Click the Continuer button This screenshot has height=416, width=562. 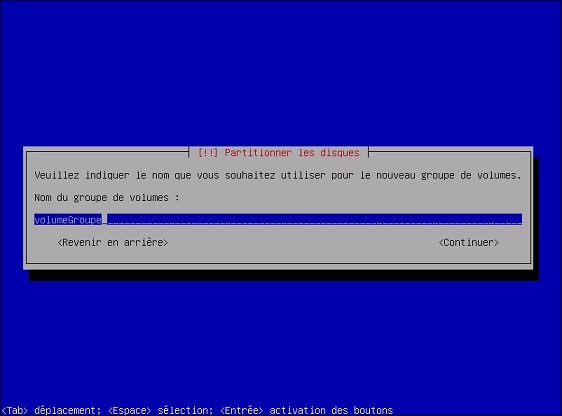[468, 243]
